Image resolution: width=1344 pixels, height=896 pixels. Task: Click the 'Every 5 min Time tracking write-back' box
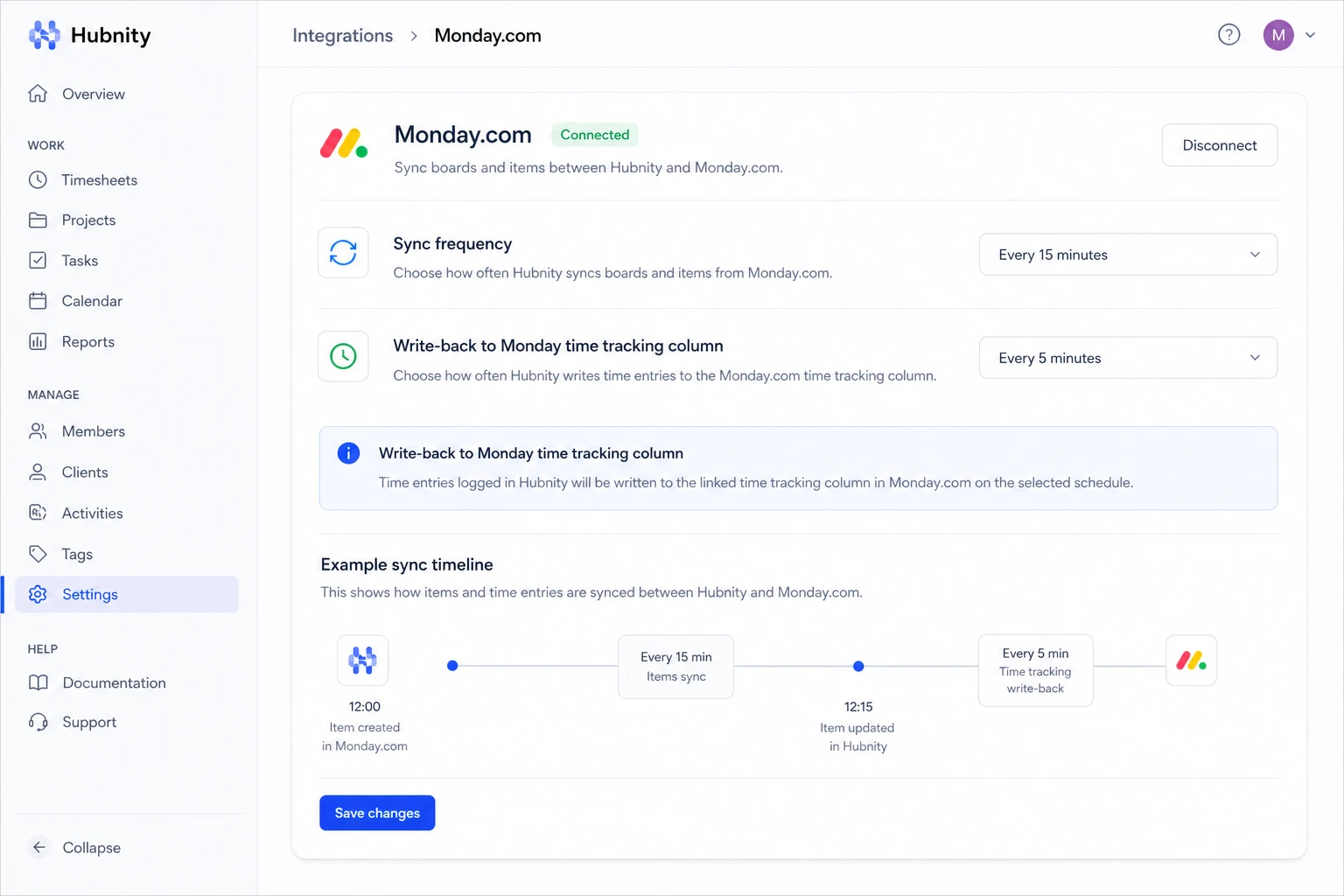tap(1035, 670)
